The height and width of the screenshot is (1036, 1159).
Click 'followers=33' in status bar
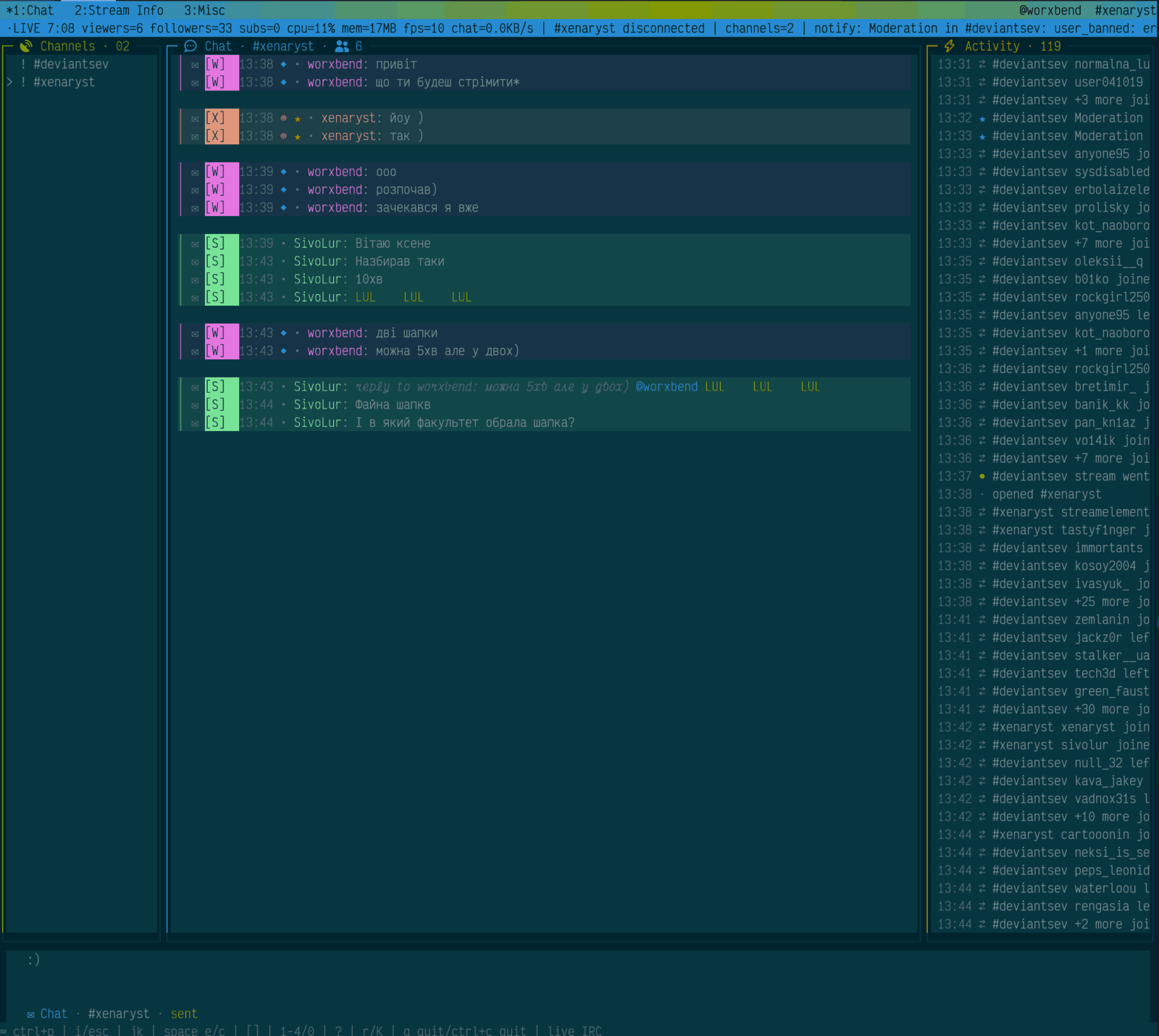click(x=191, y=28)
